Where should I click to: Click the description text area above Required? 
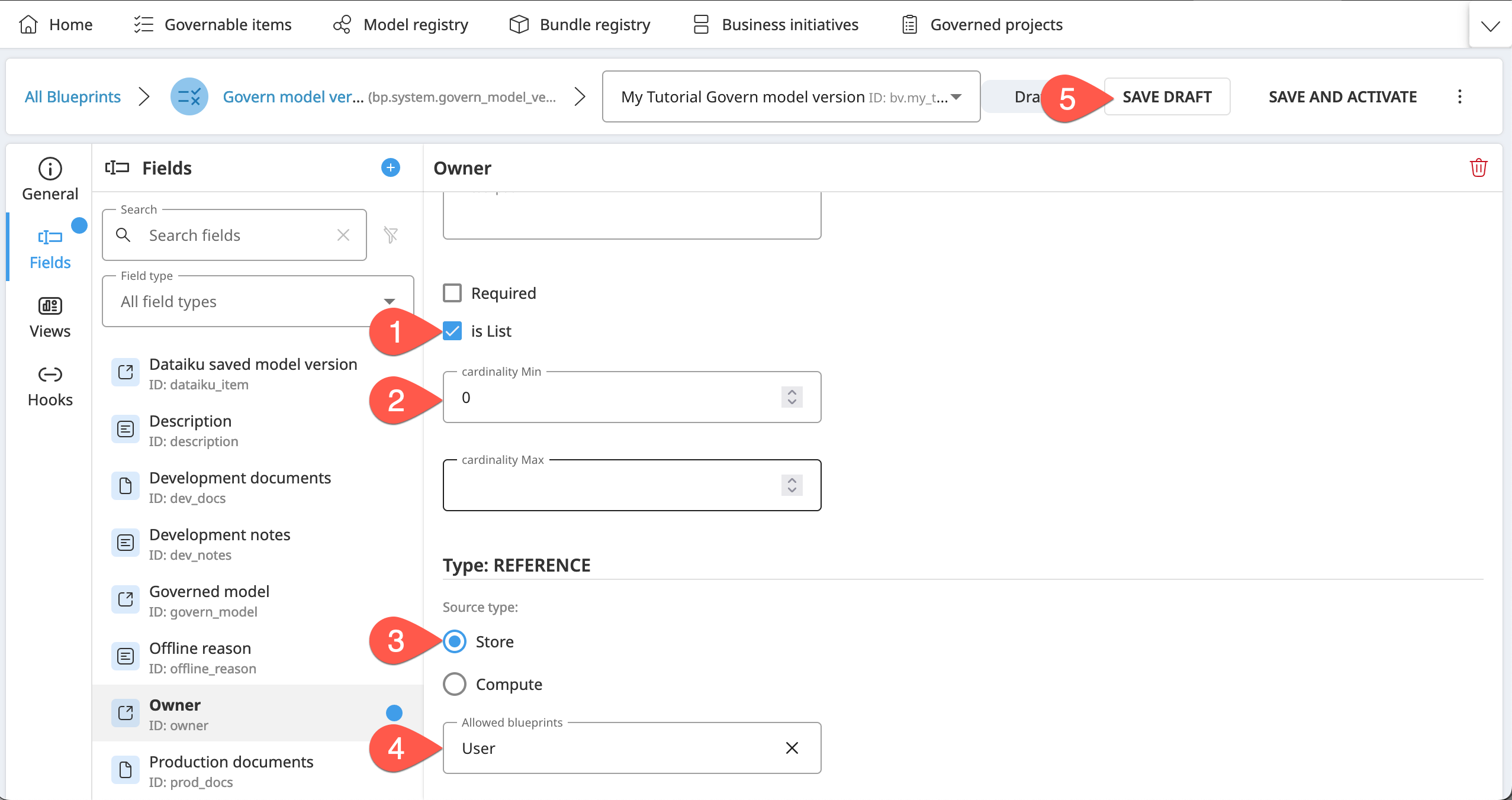(x=632, y=215)
